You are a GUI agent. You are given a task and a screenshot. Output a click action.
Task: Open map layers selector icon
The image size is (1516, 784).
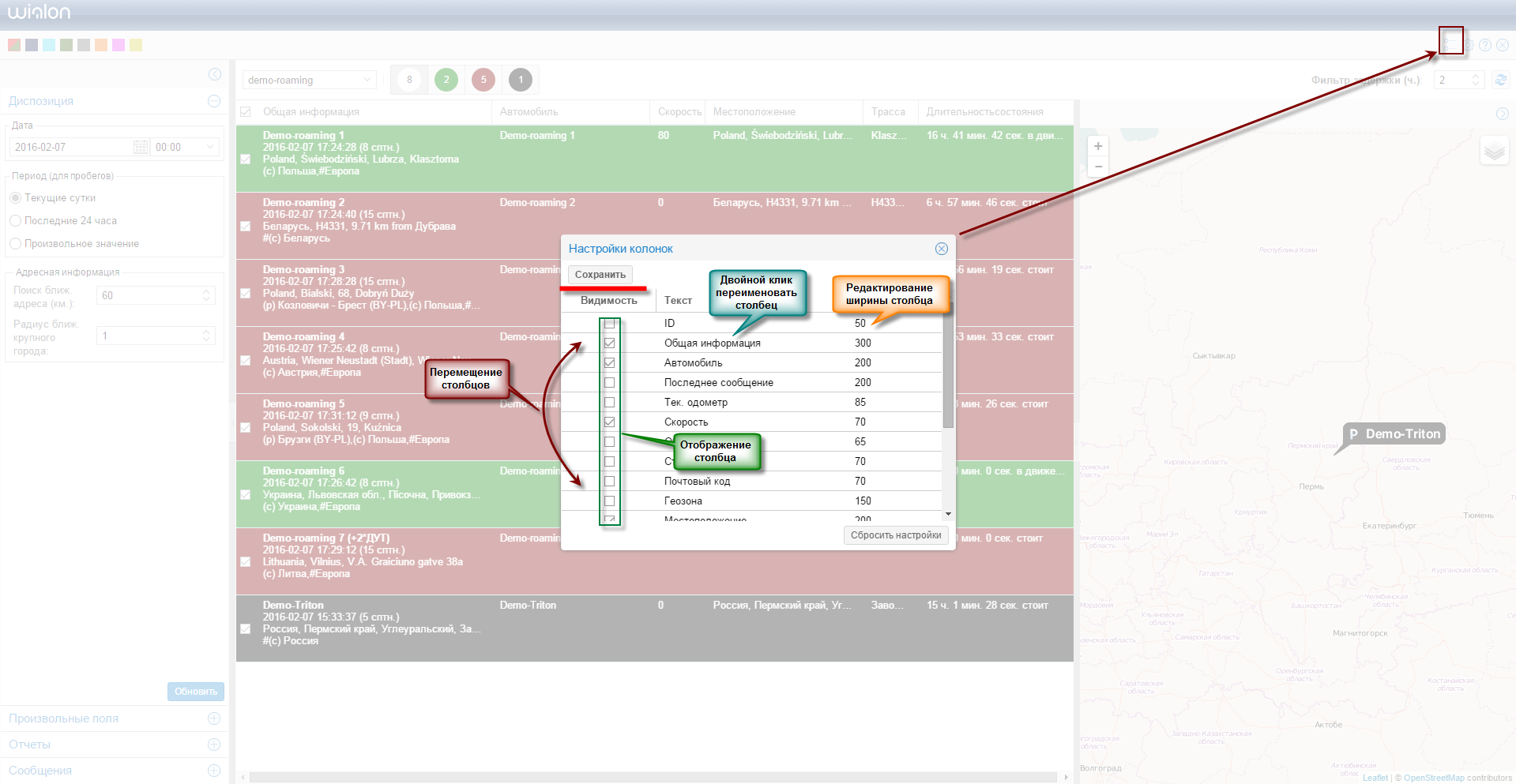tap(1494, 151)
